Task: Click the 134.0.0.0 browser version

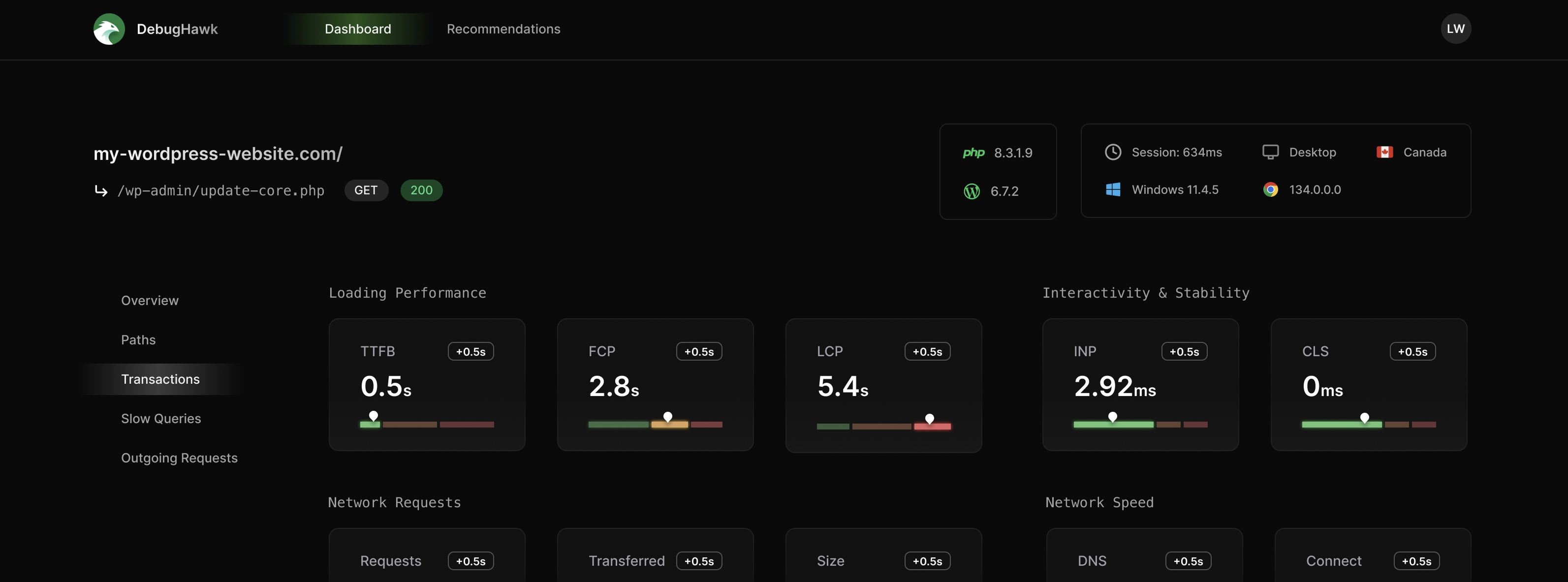Action: (1315, 189)
